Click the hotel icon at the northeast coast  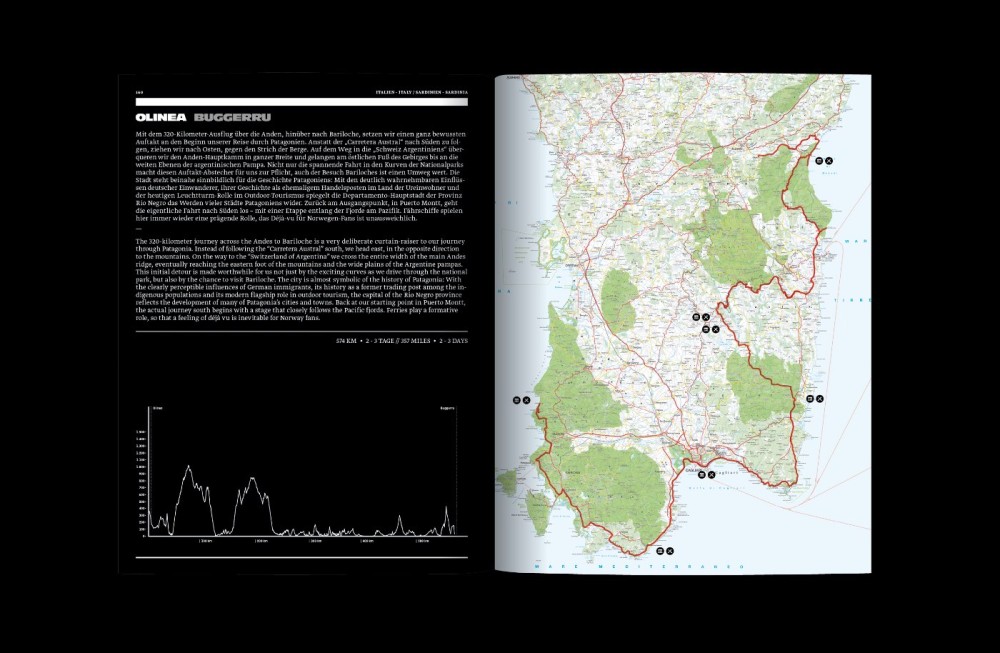pos(819,161)
